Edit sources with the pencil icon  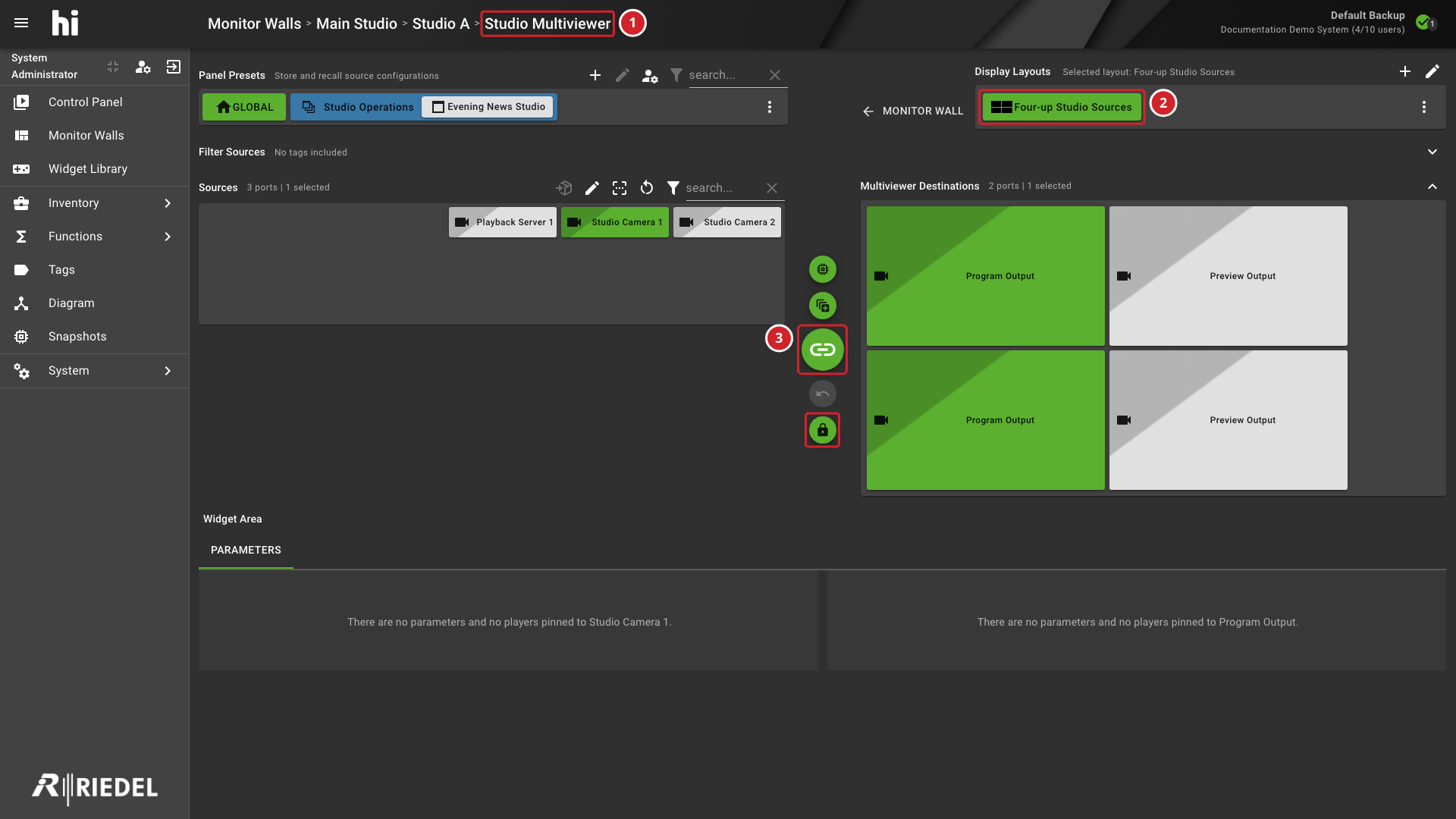tap(592, 187)
